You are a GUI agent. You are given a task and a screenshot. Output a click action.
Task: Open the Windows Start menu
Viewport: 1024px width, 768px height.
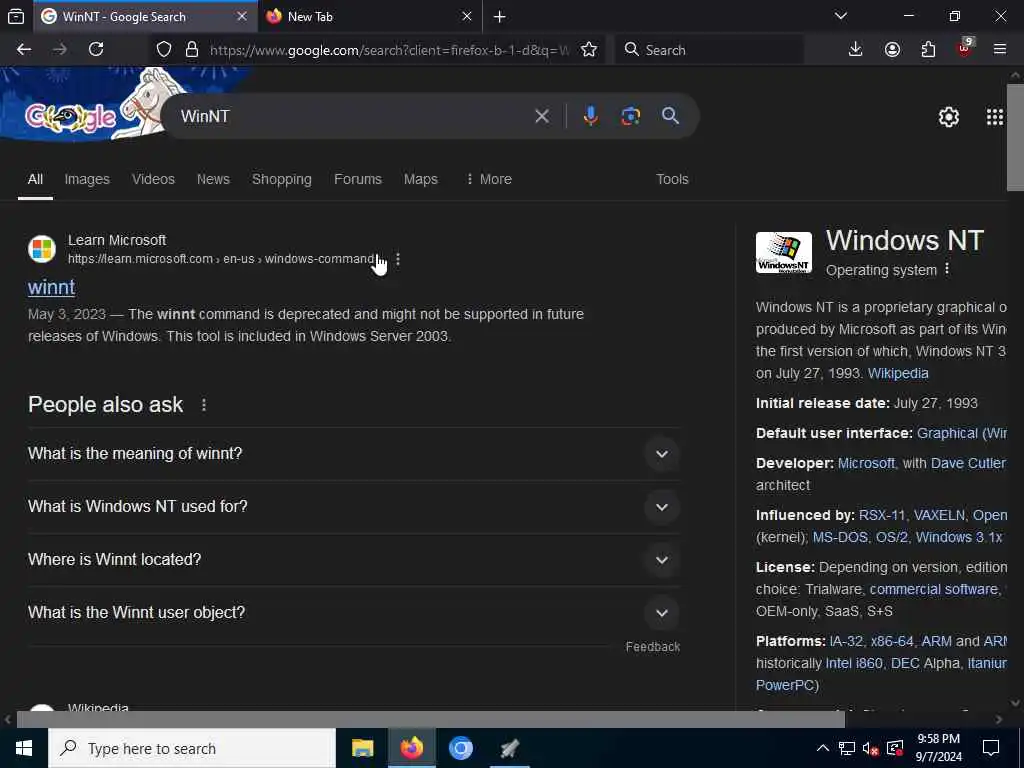coord(24,748)
